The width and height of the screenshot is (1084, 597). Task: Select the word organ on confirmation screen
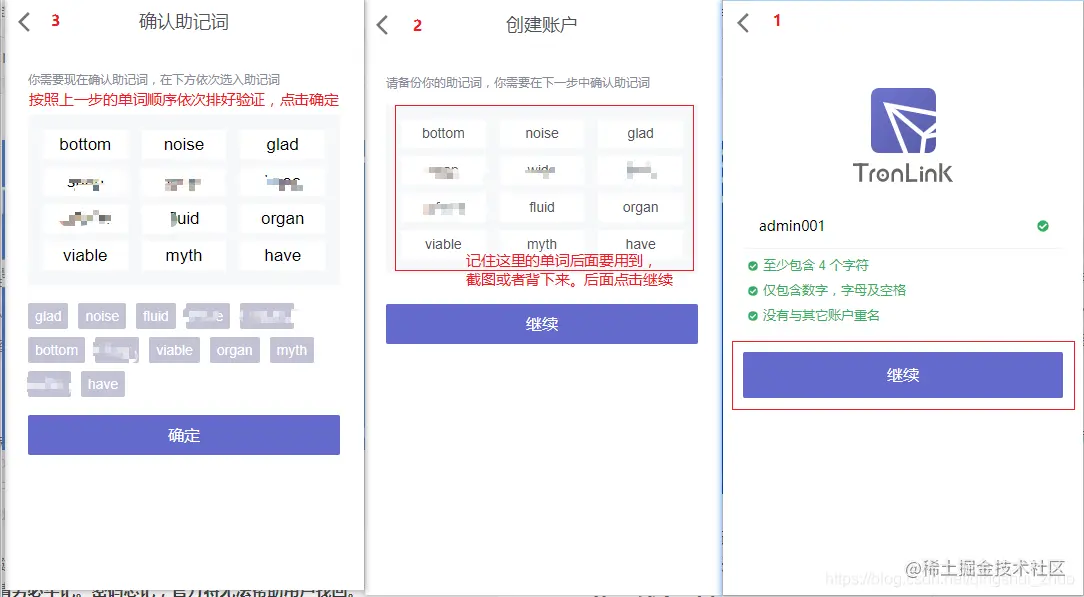click(x=281, y=218)
